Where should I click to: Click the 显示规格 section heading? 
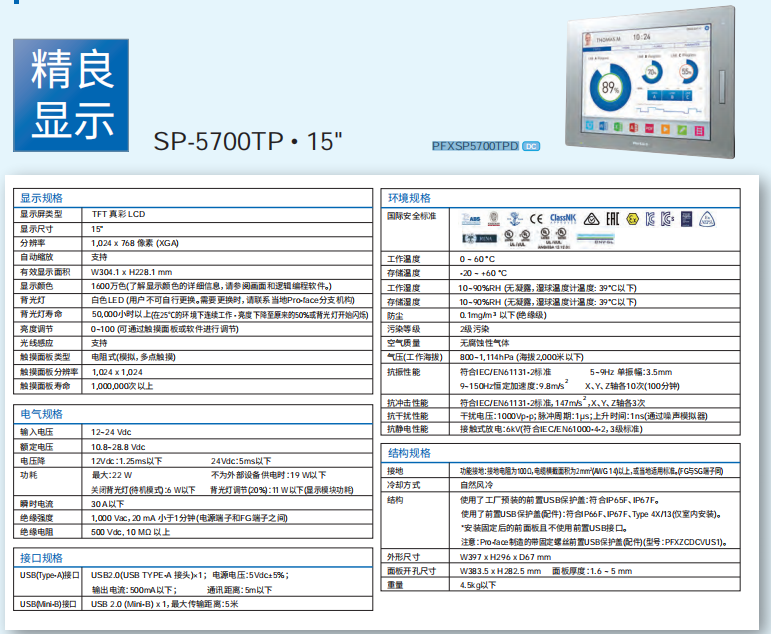point(41,198)
